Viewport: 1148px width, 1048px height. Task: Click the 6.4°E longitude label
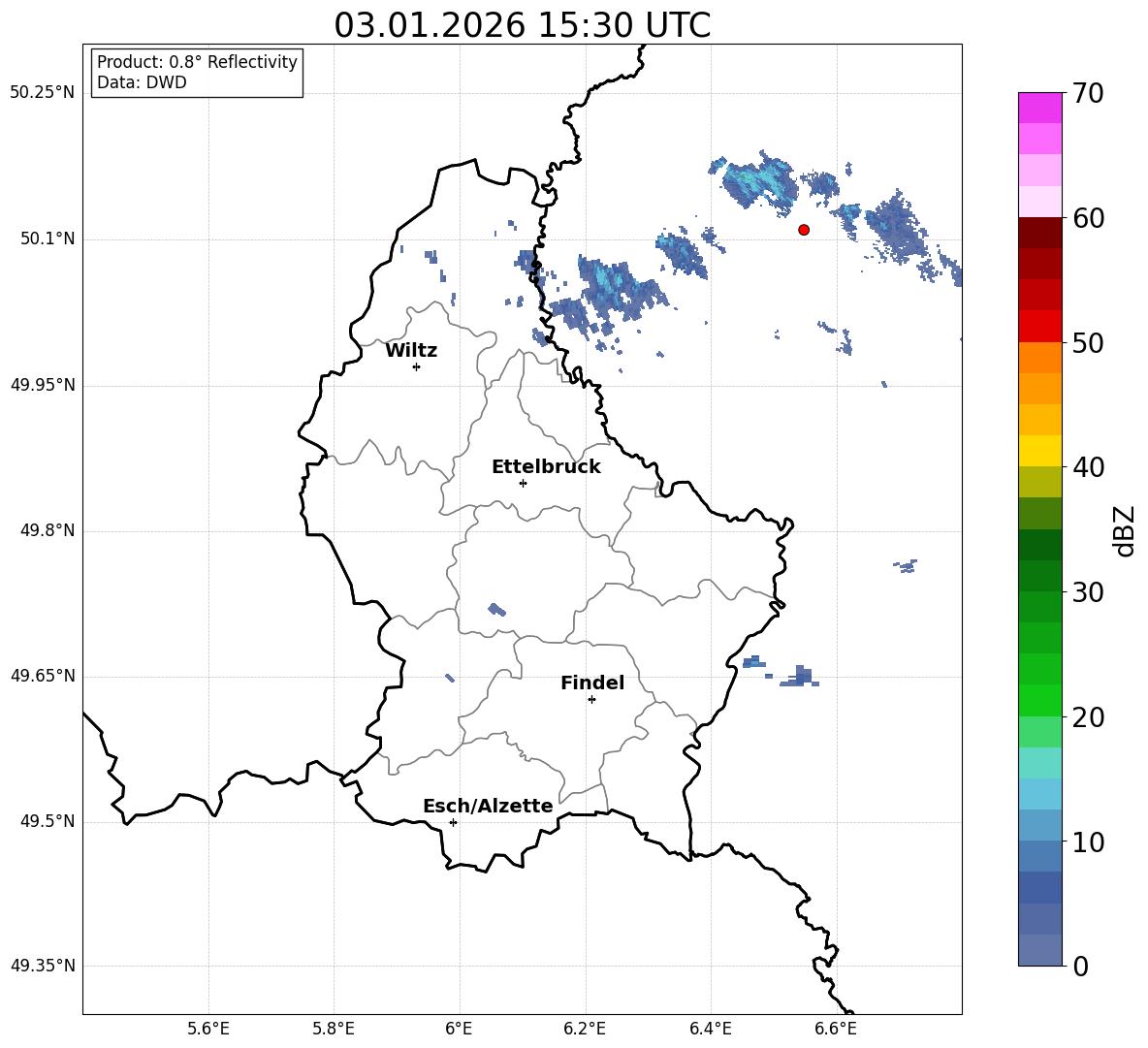click(x=710, y=1029)
